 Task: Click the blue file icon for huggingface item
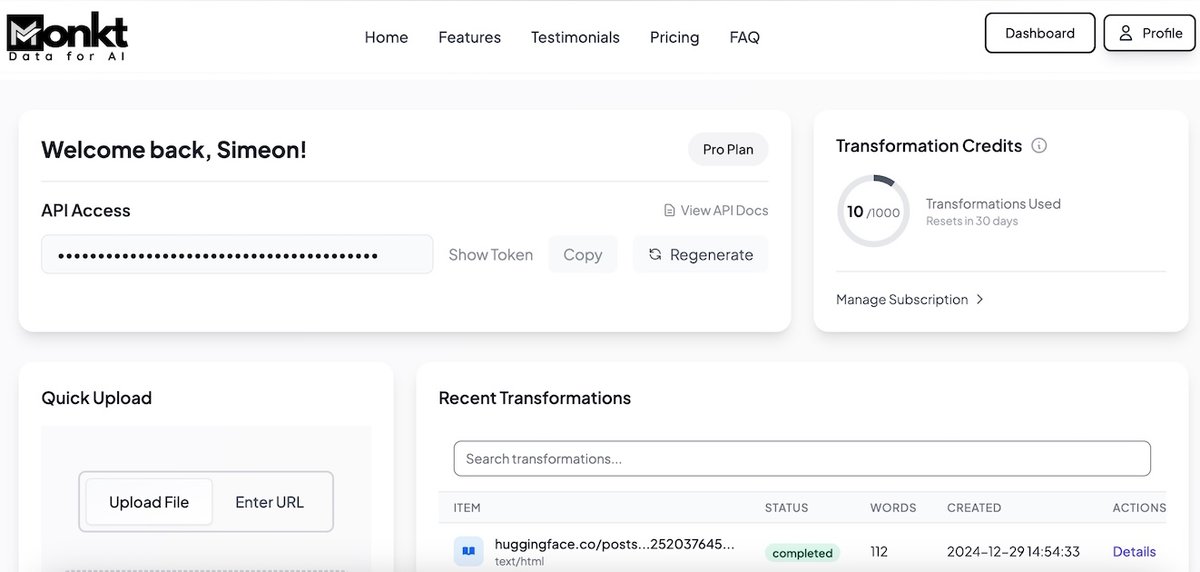467,551
